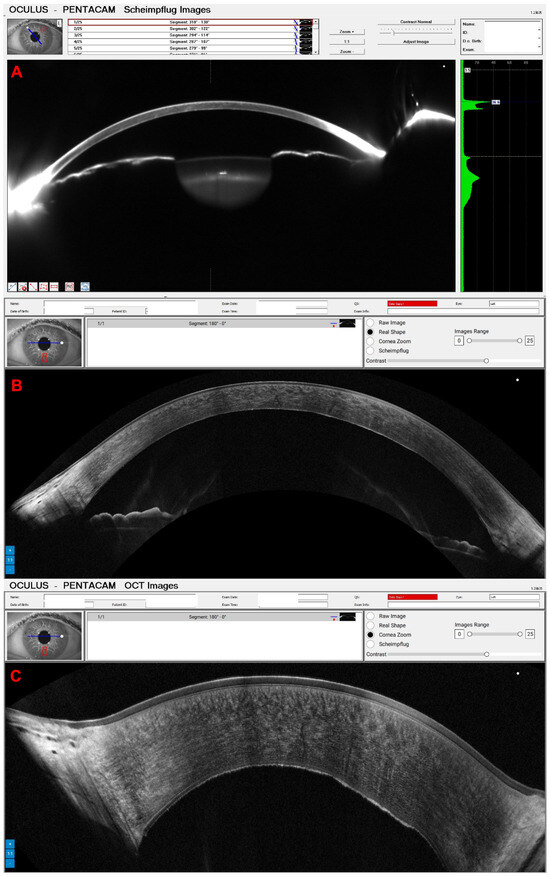
Task: Click the Contrast Normal button
Action: [x=416, y=22]
